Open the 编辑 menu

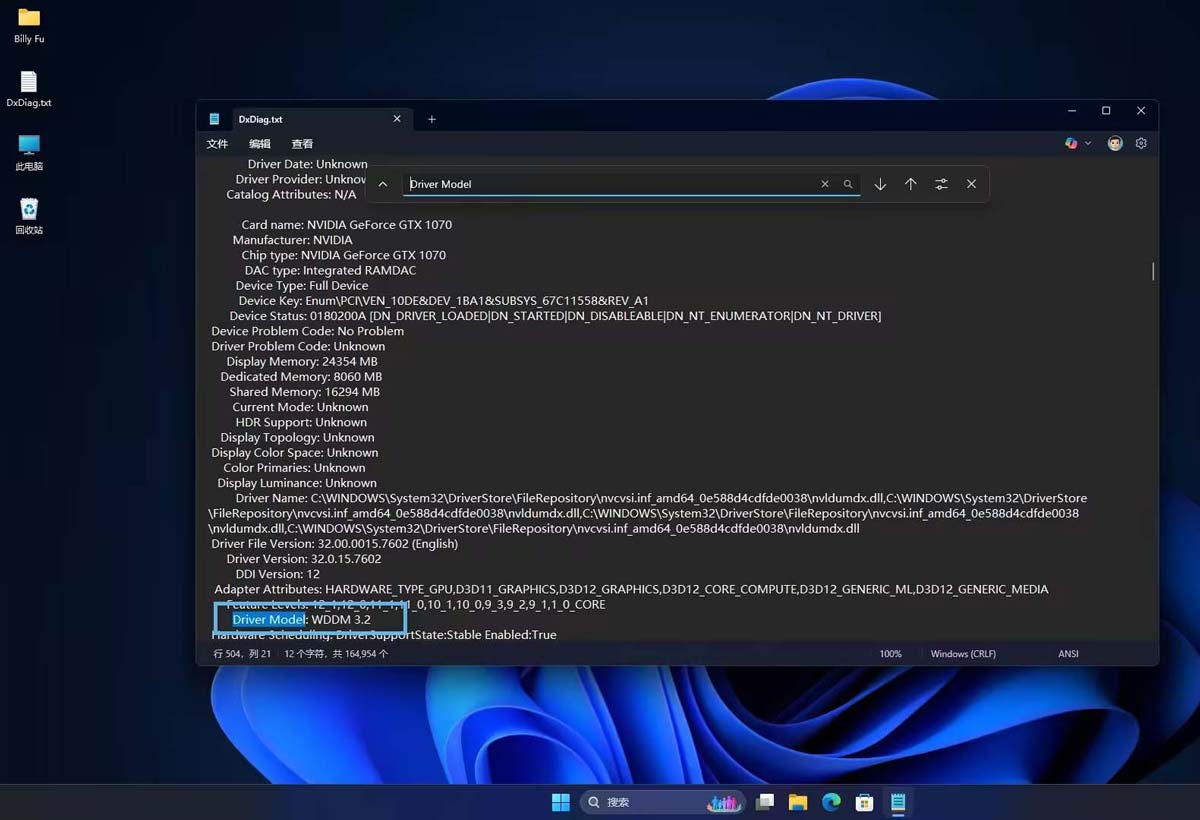tap(260, 144)
